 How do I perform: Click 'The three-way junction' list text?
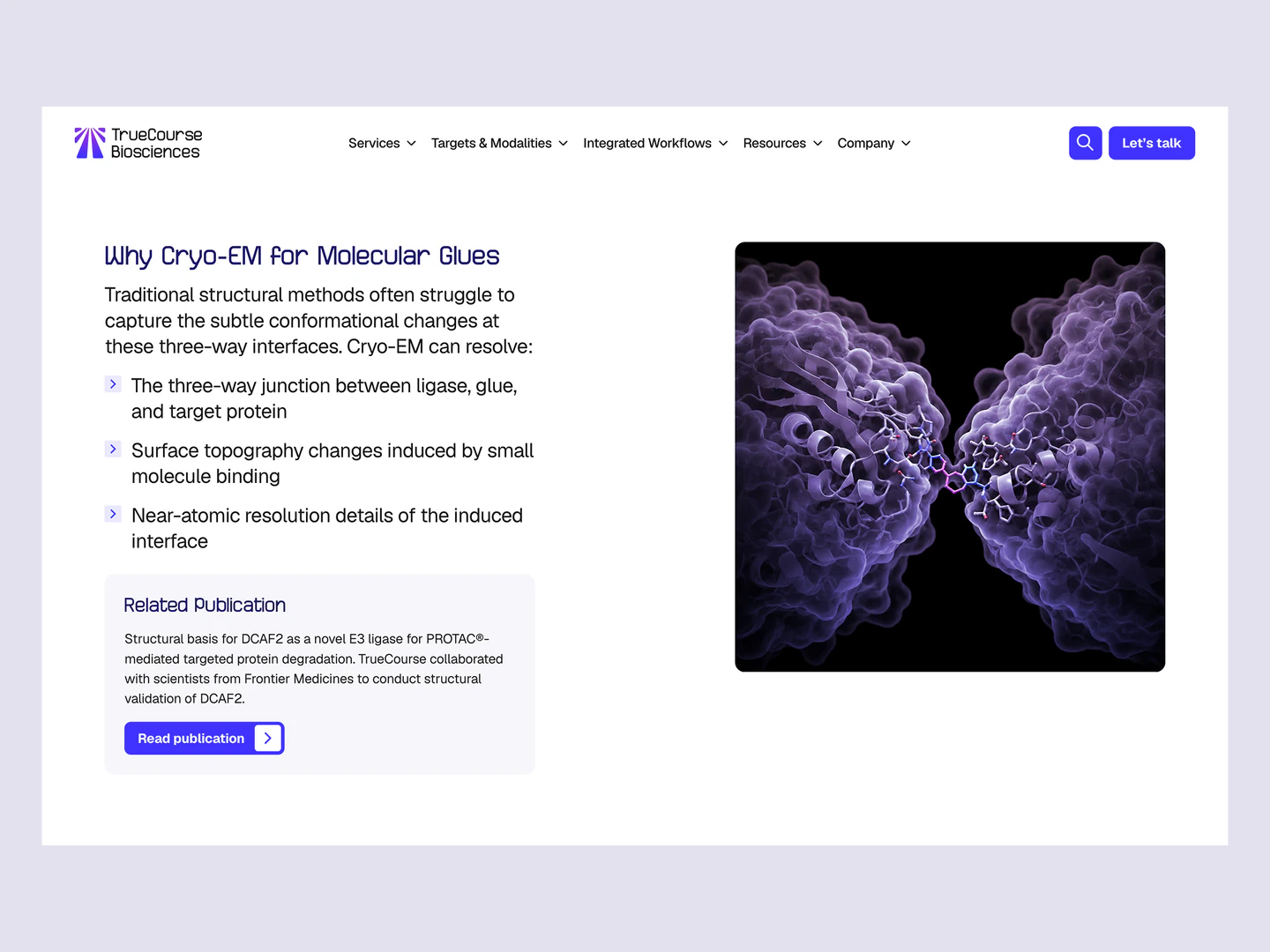point(325,398)
